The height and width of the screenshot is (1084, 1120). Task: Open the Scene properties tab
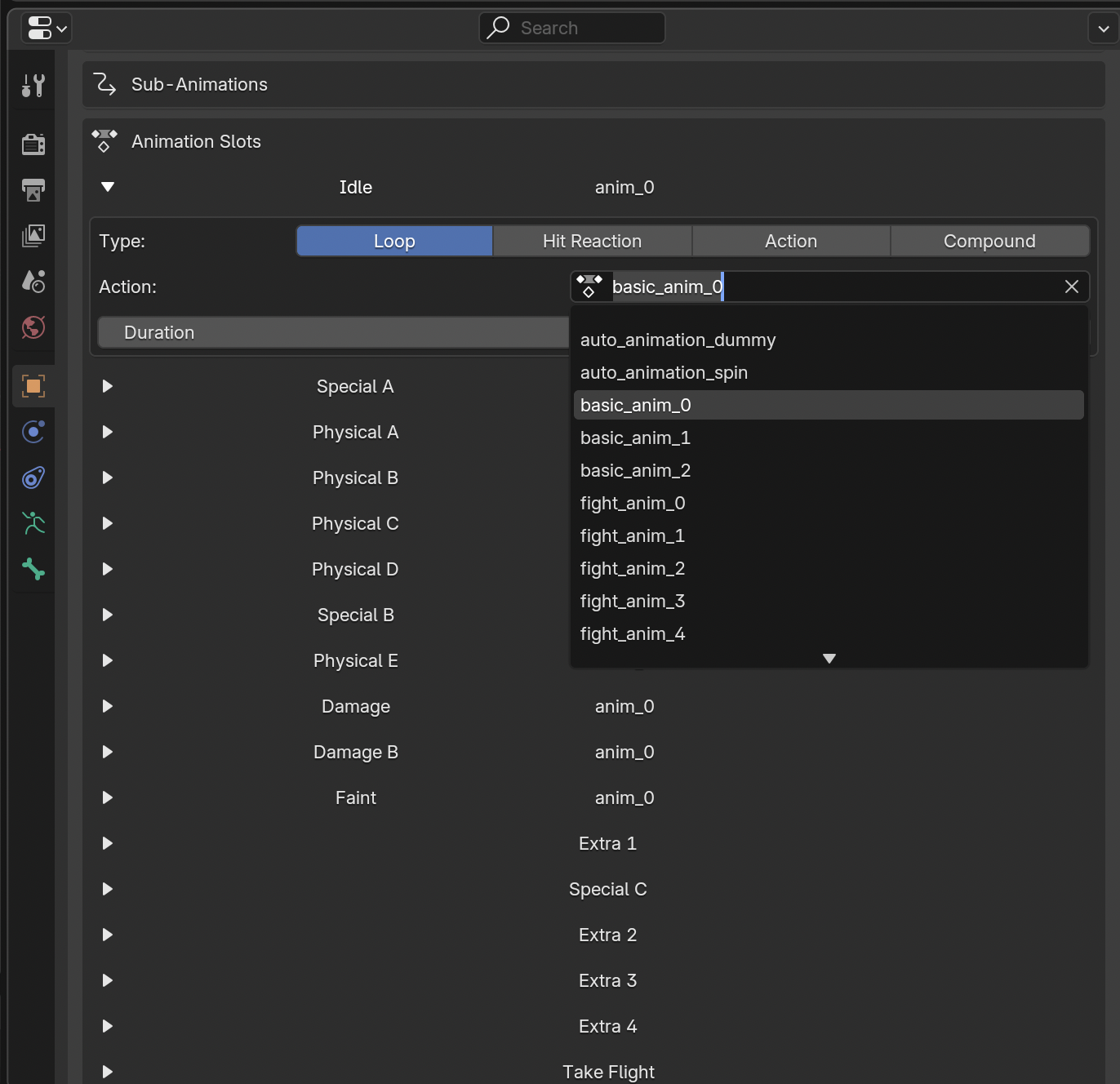pyautogui.click(x=33, y=282)
